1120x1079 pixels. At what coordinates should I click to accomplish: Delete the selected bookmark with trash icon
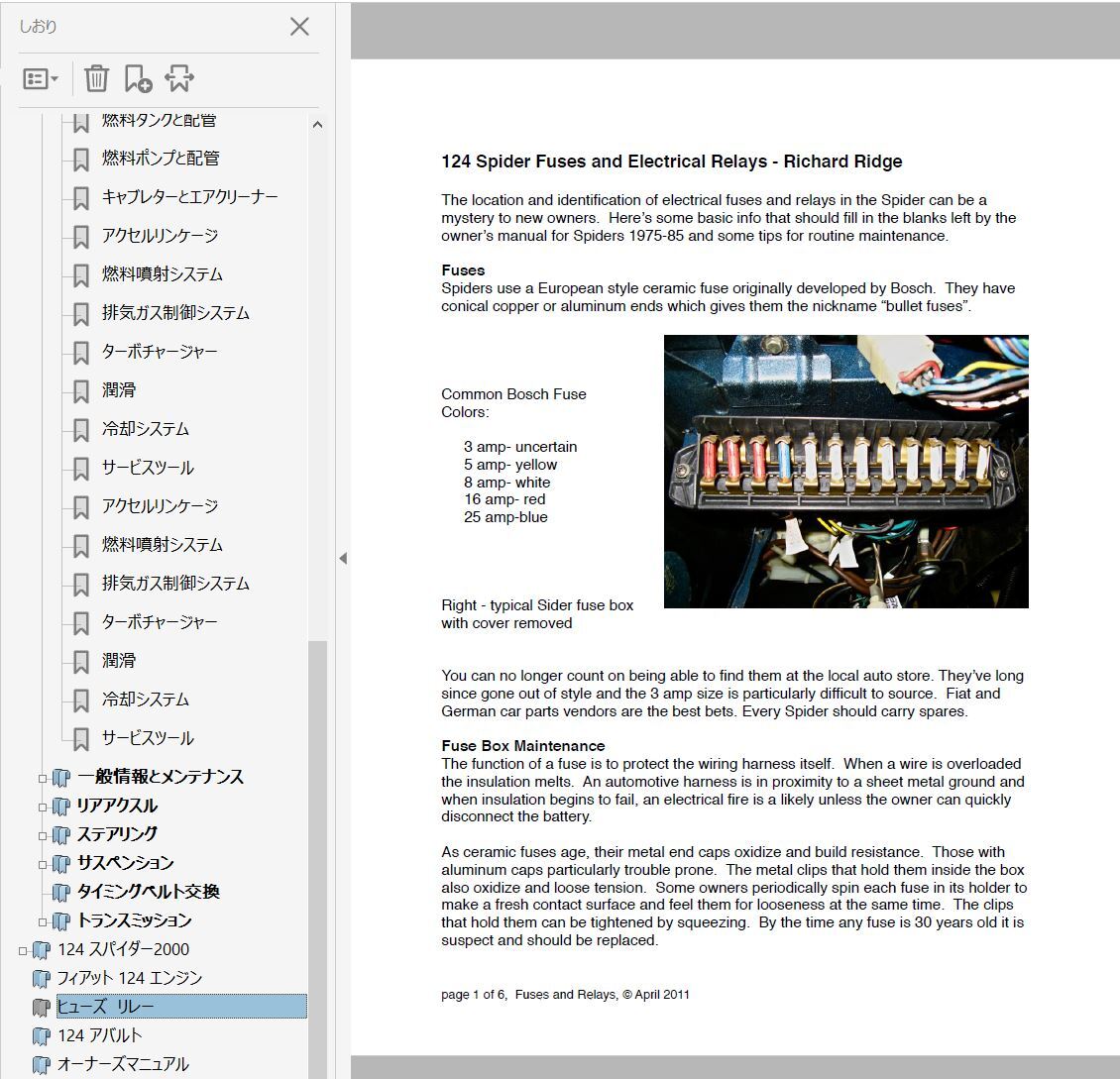(96, 78)
